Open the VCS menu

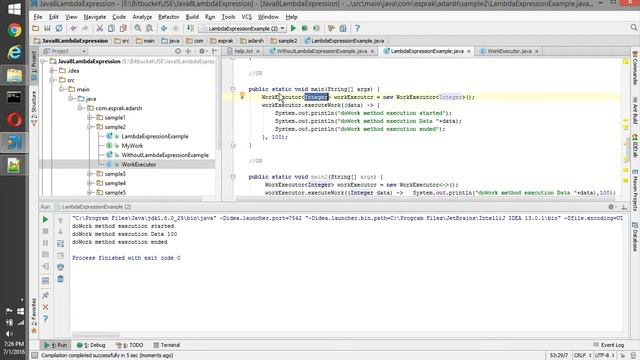[x=247, y=17]
